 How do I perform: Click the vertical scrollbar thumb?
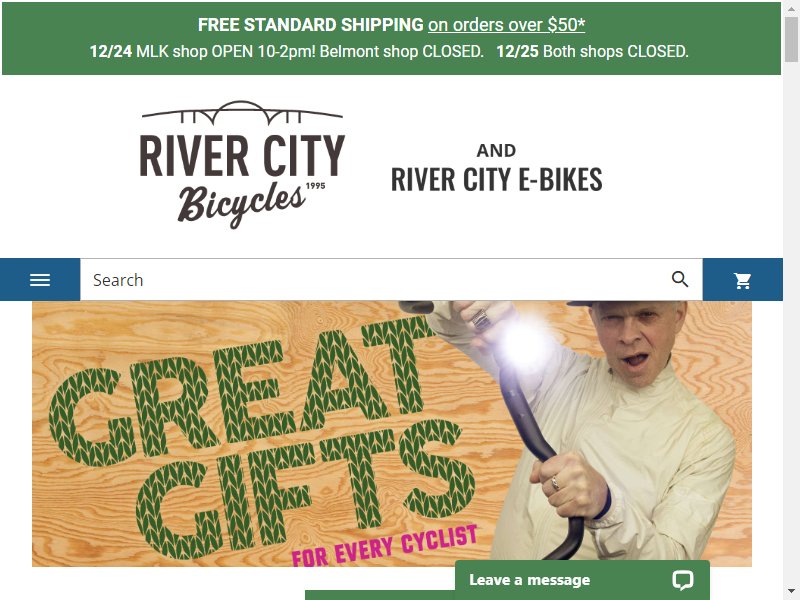[x=791, y=39]
